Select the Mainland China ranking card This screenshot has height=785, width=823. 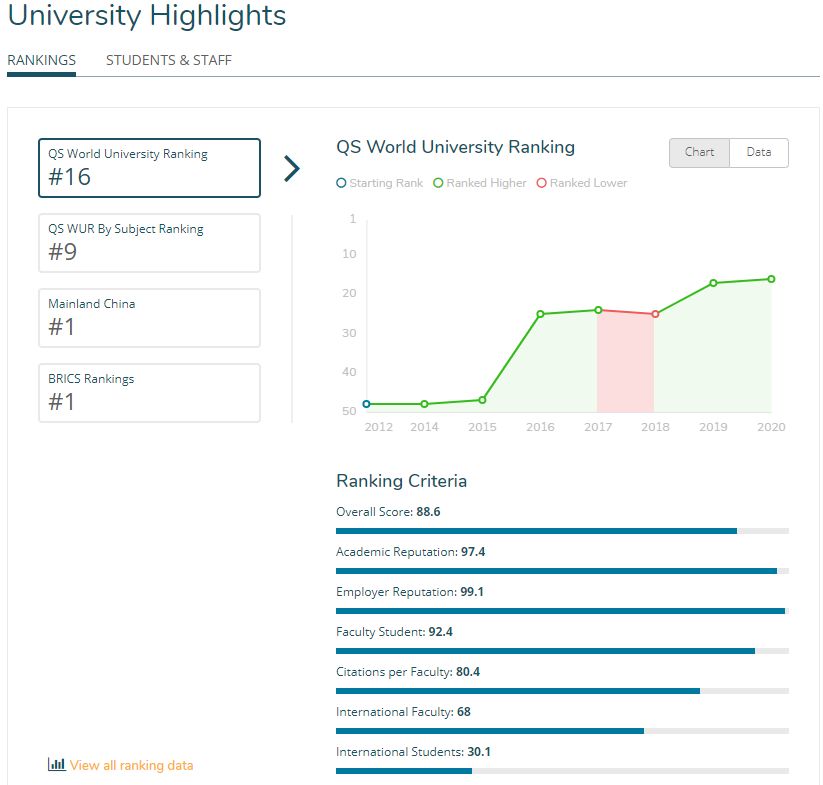[x=150, y=318]
